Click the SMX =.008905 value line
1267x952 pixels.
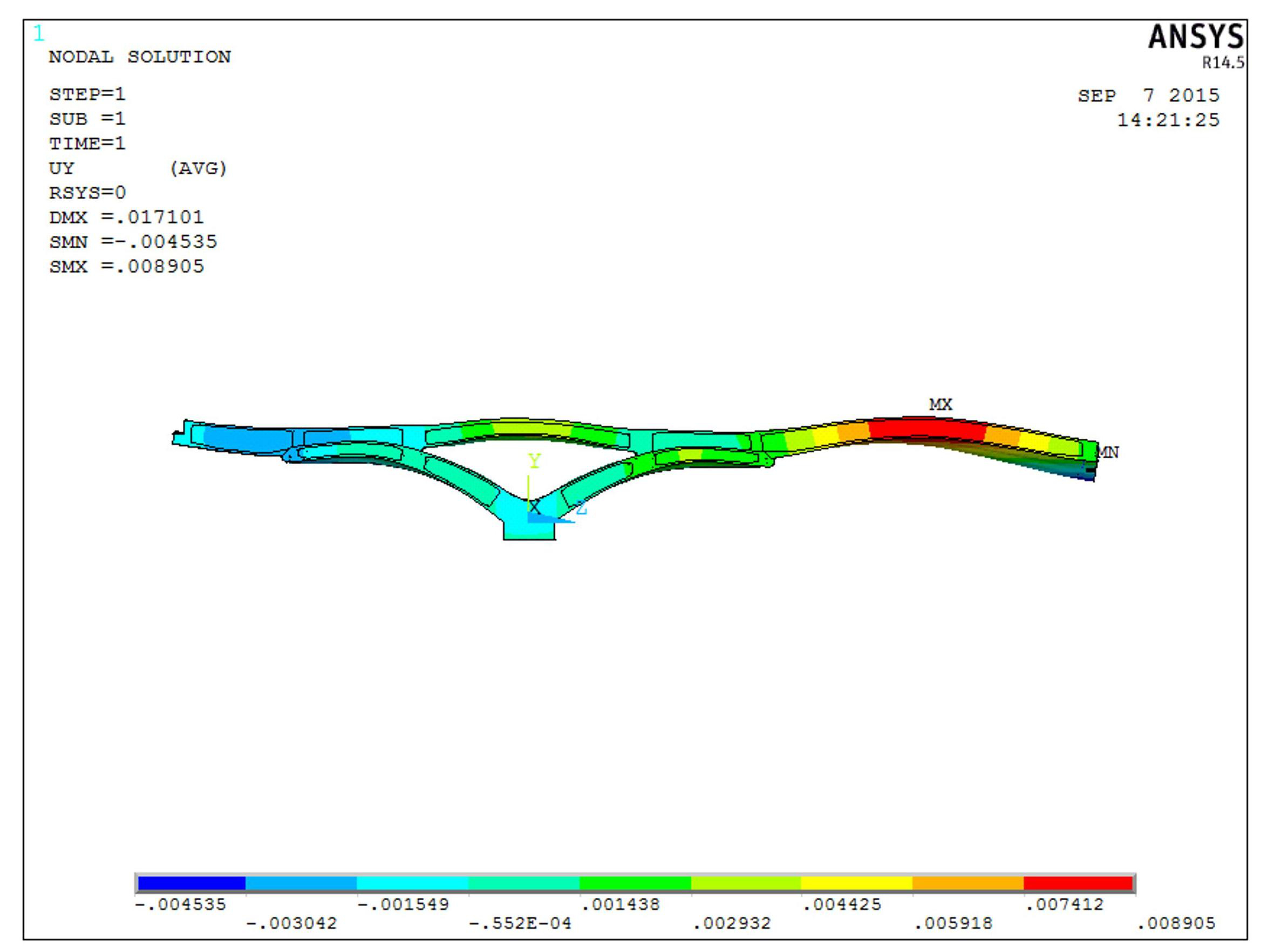tap(126, 267)
